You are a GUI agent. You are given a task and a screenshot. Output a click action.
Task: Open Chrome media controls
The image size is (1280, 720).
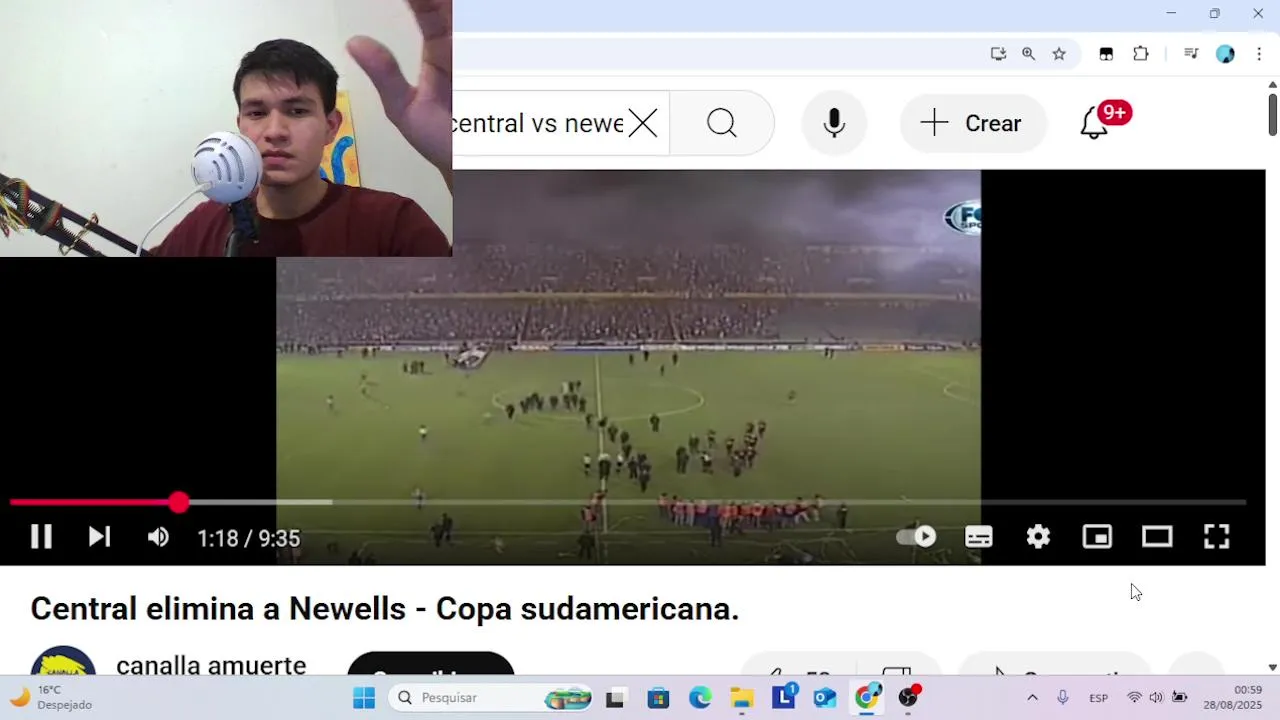1191,54
